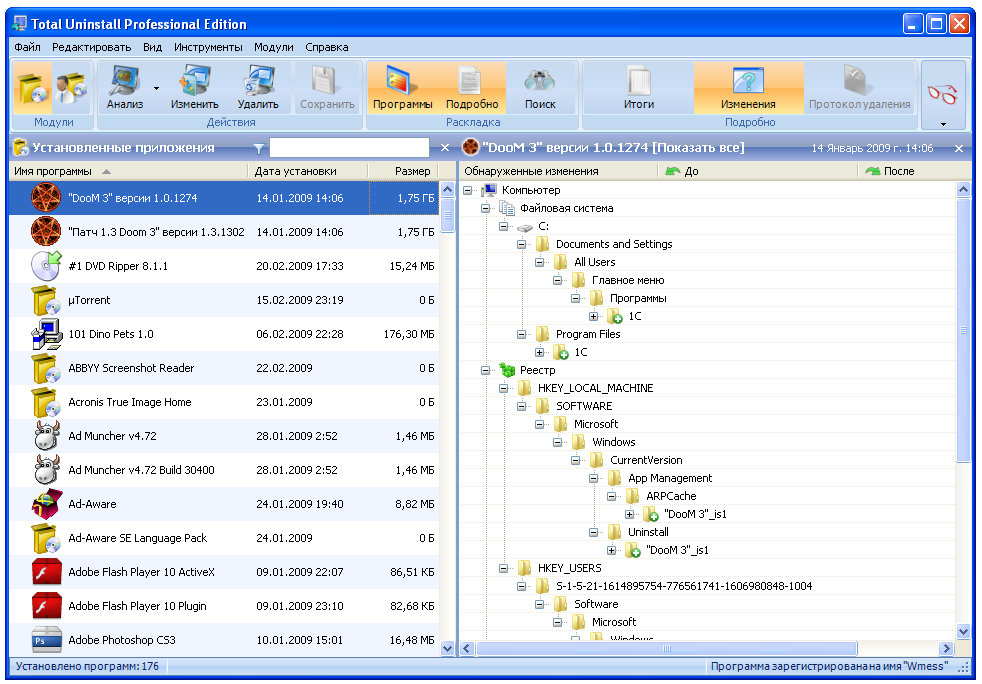The height and width of the screenshot is (684, 982).
Task: Click the Удалить toolbar icon
Action: pos(258,82)
